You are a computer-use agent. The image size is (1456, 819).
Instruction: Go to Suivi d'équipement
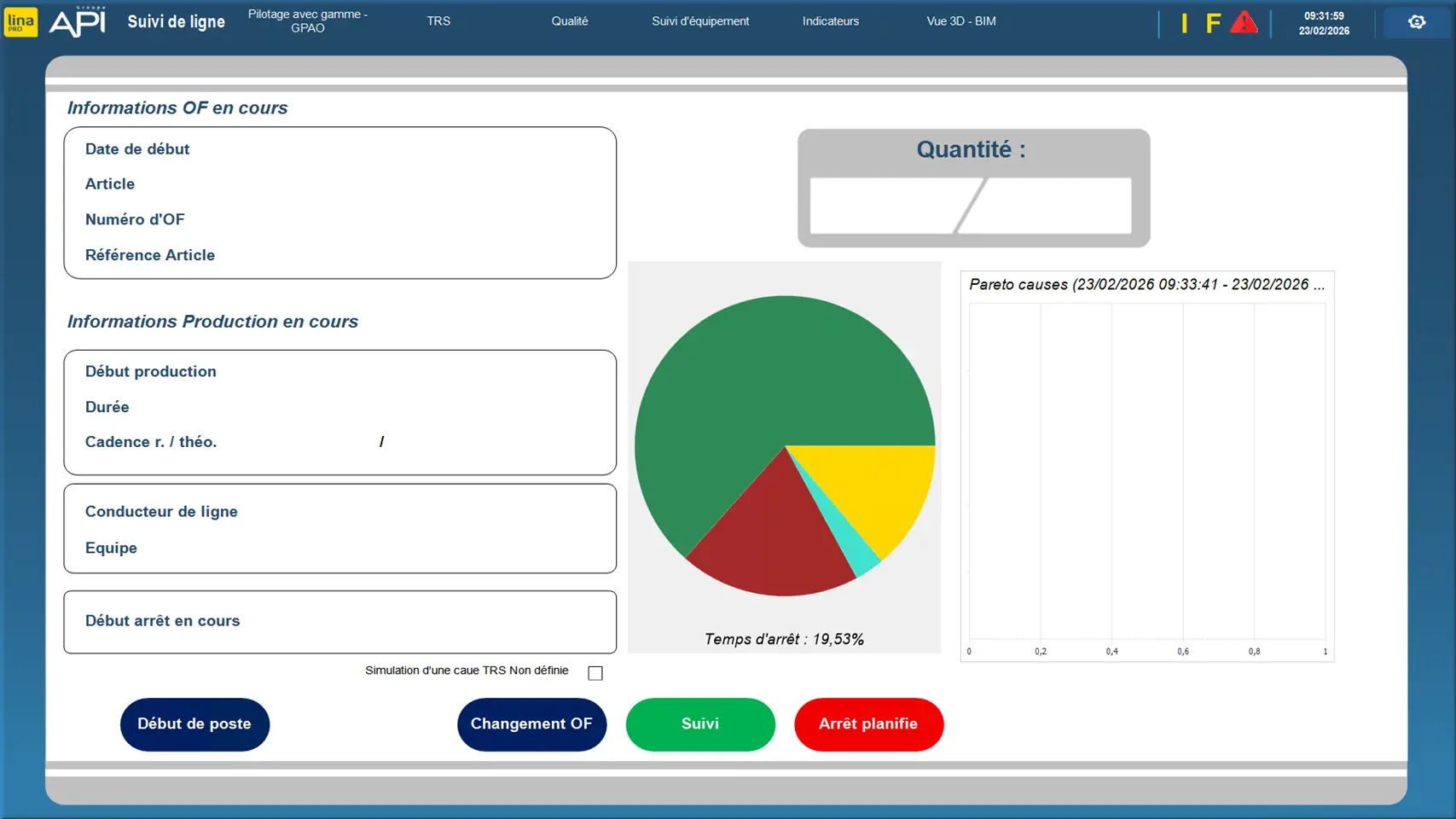coord(700,21)
